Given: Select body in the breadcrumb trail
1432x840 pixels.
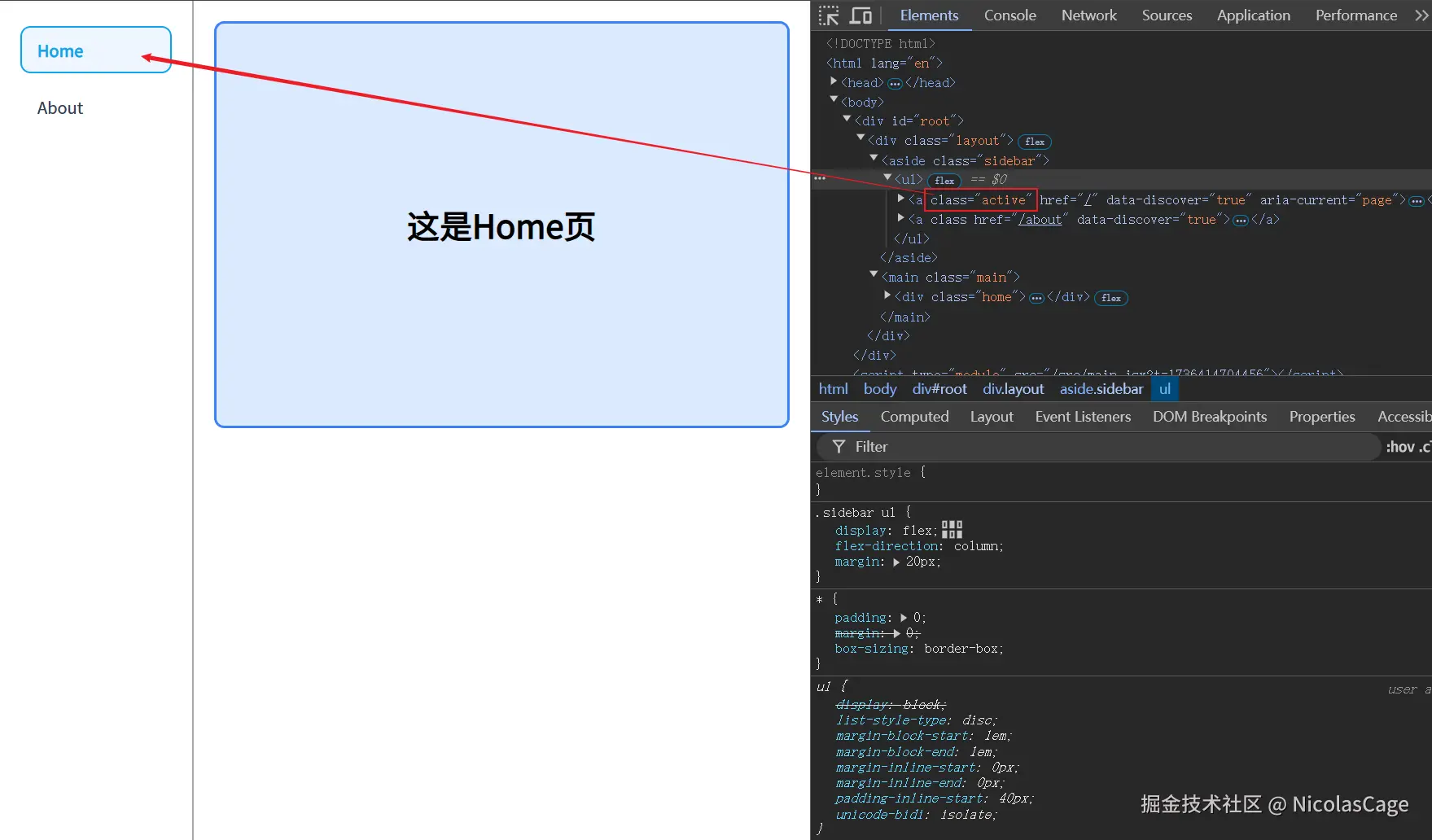Looking at the screenshot, I should tap(879, 389).
